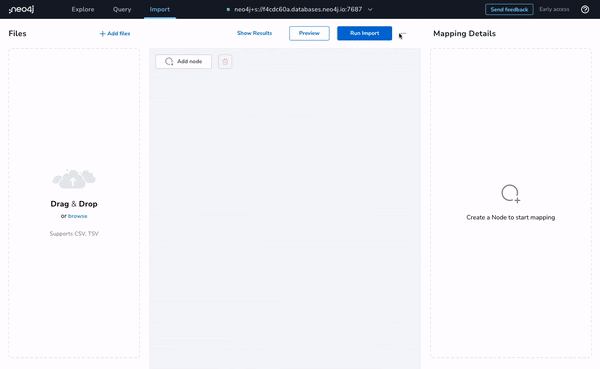
Task: Click the 'Supports CSV, TSV' text
Action: [74, 233]
